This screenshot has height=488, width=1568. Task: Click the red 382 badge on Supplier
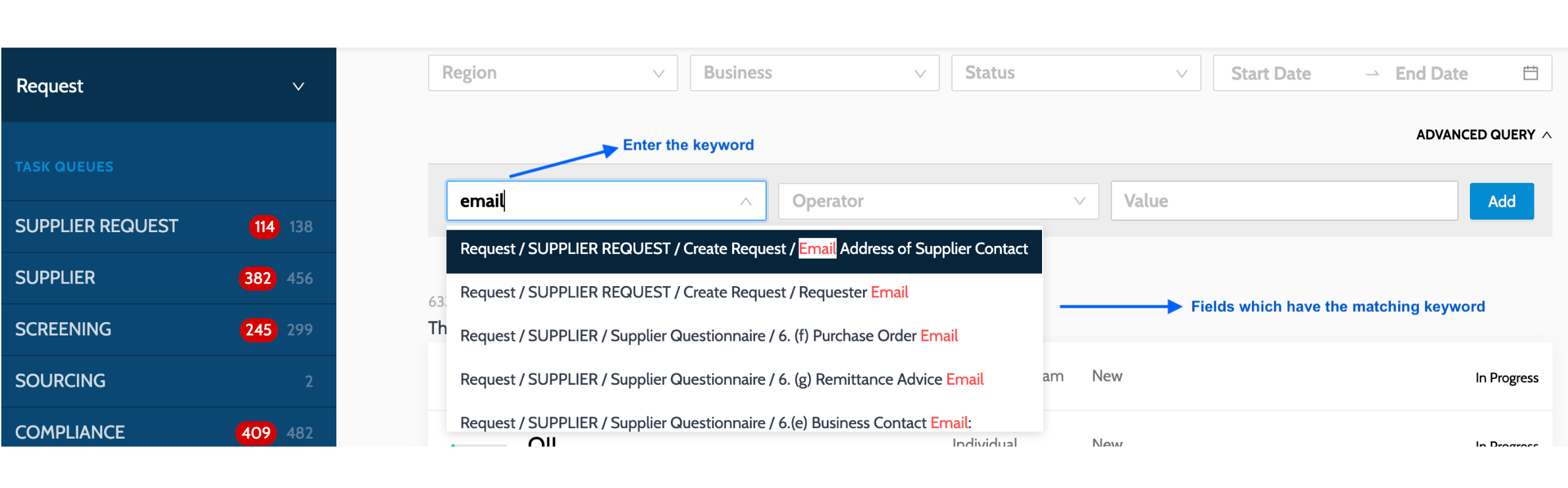pos(257,278)
